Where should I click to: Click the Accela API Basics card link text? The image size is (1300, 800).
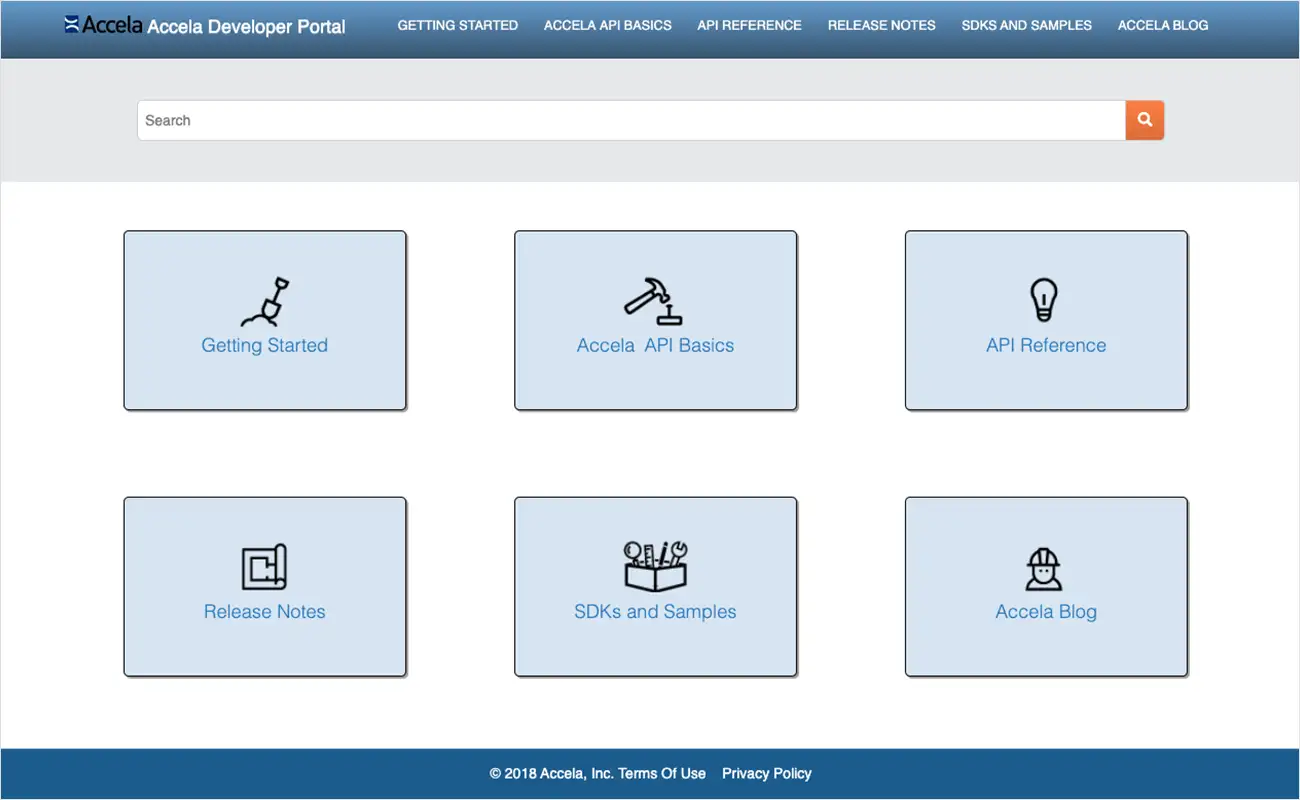(655, 345)
